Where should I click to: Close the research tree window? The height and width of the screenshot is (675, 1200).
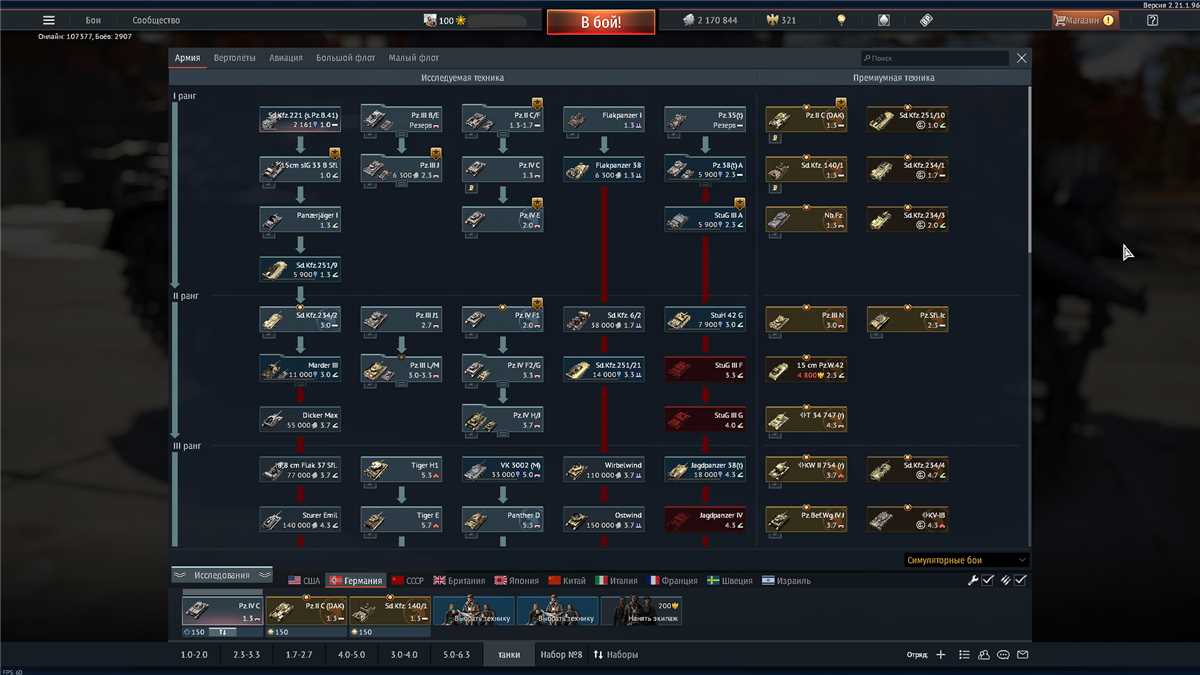tap(1021, 58)
